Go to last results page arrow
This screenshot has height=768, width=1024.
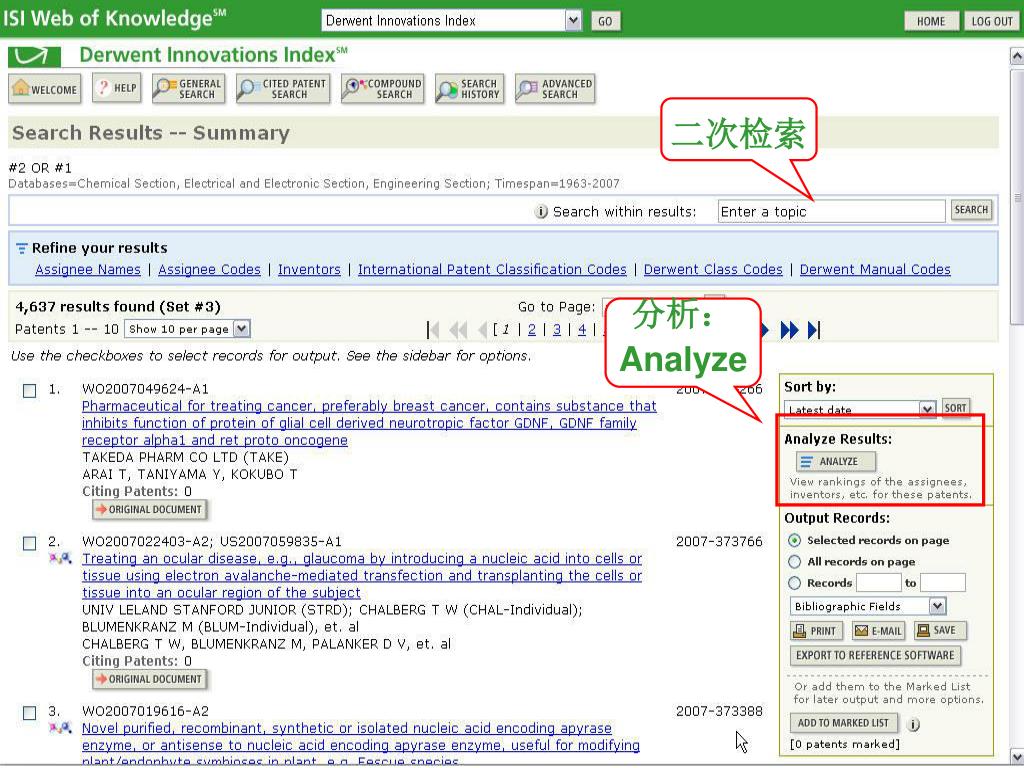(x=814, y=330)
